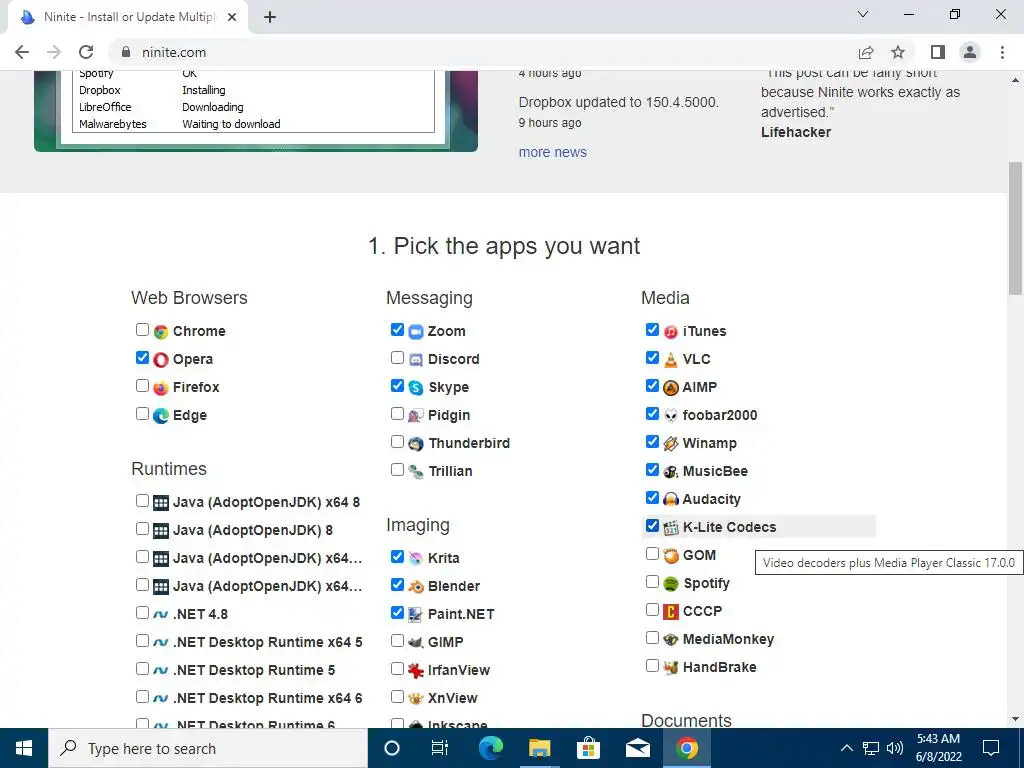The width and height of the screenshot is (1024, 768).
Task: Open a new browser tab
Action: coord(270,17)
